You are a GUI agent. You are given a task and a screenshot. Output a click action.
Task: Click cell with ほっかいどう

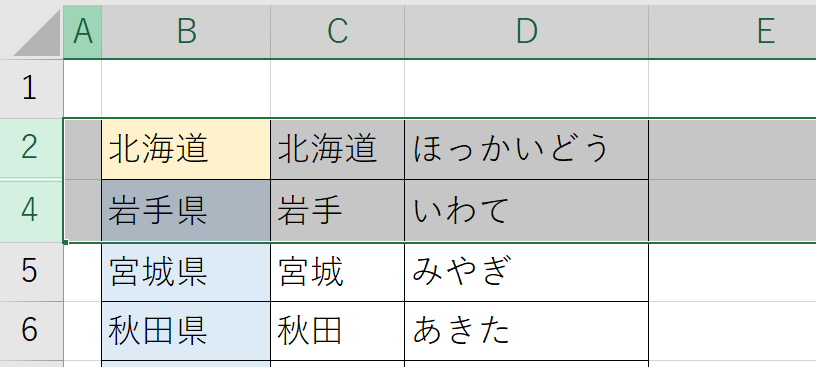(526, 149)
